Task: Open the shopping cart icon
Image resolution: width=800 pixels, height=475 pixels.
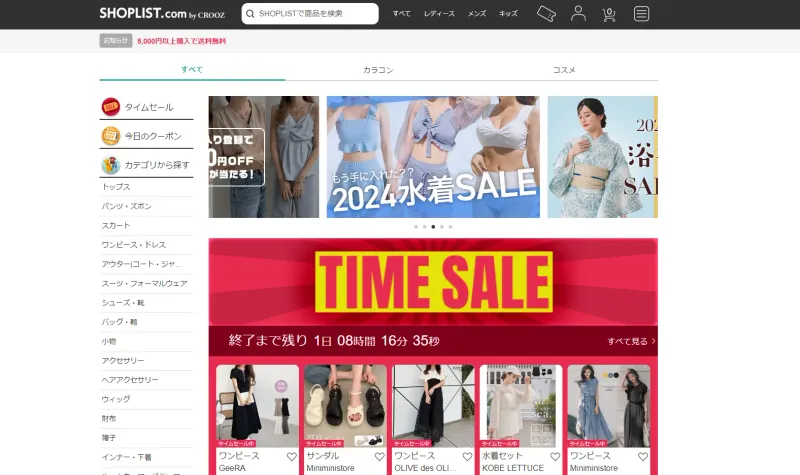Action: click(609, 14)
